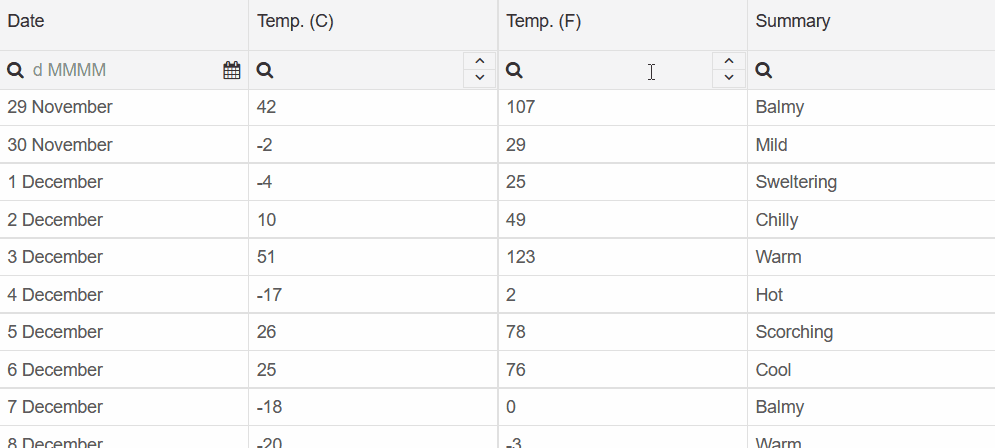Click the search icon in Date filter
This screenshot has height=448, width=995.
(x=16, y=70)
